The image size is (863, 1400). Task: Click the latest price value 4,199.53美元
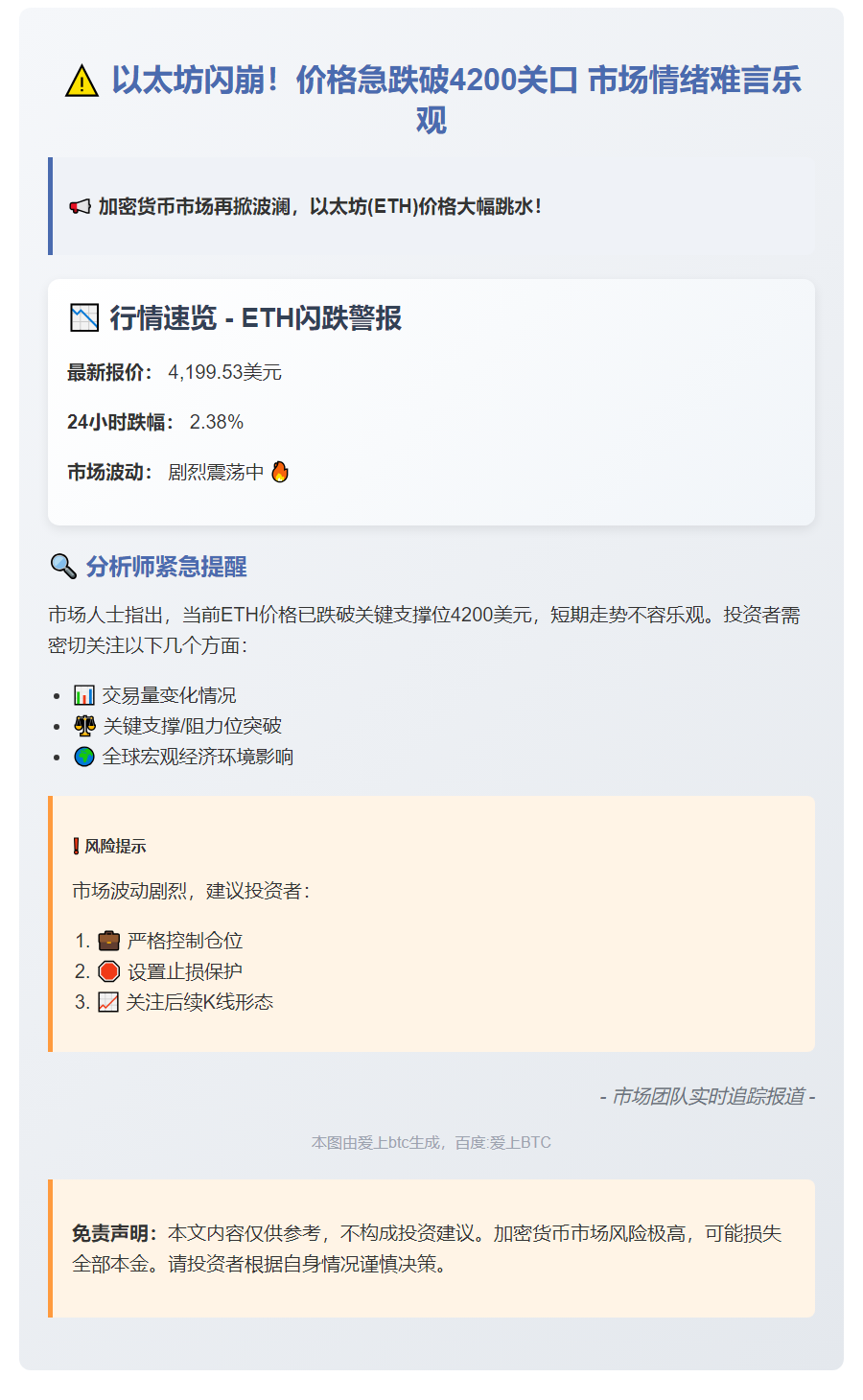[224, 372]
